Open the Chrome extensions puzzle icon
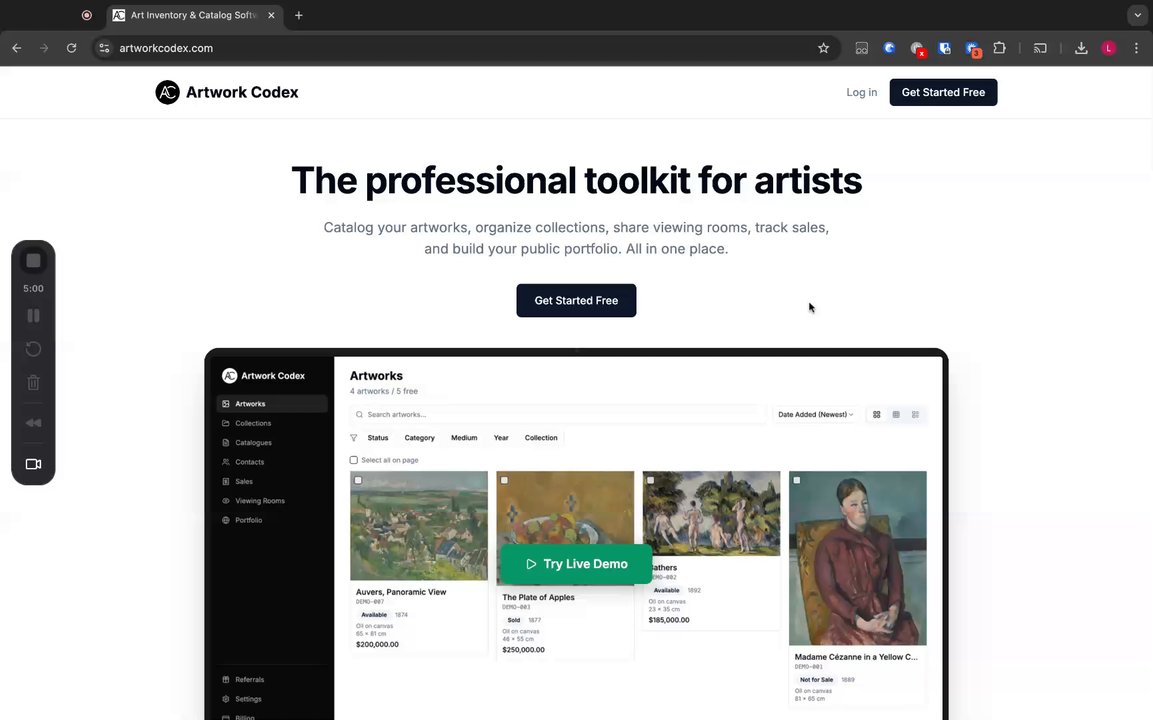 [x=999, y=48]
